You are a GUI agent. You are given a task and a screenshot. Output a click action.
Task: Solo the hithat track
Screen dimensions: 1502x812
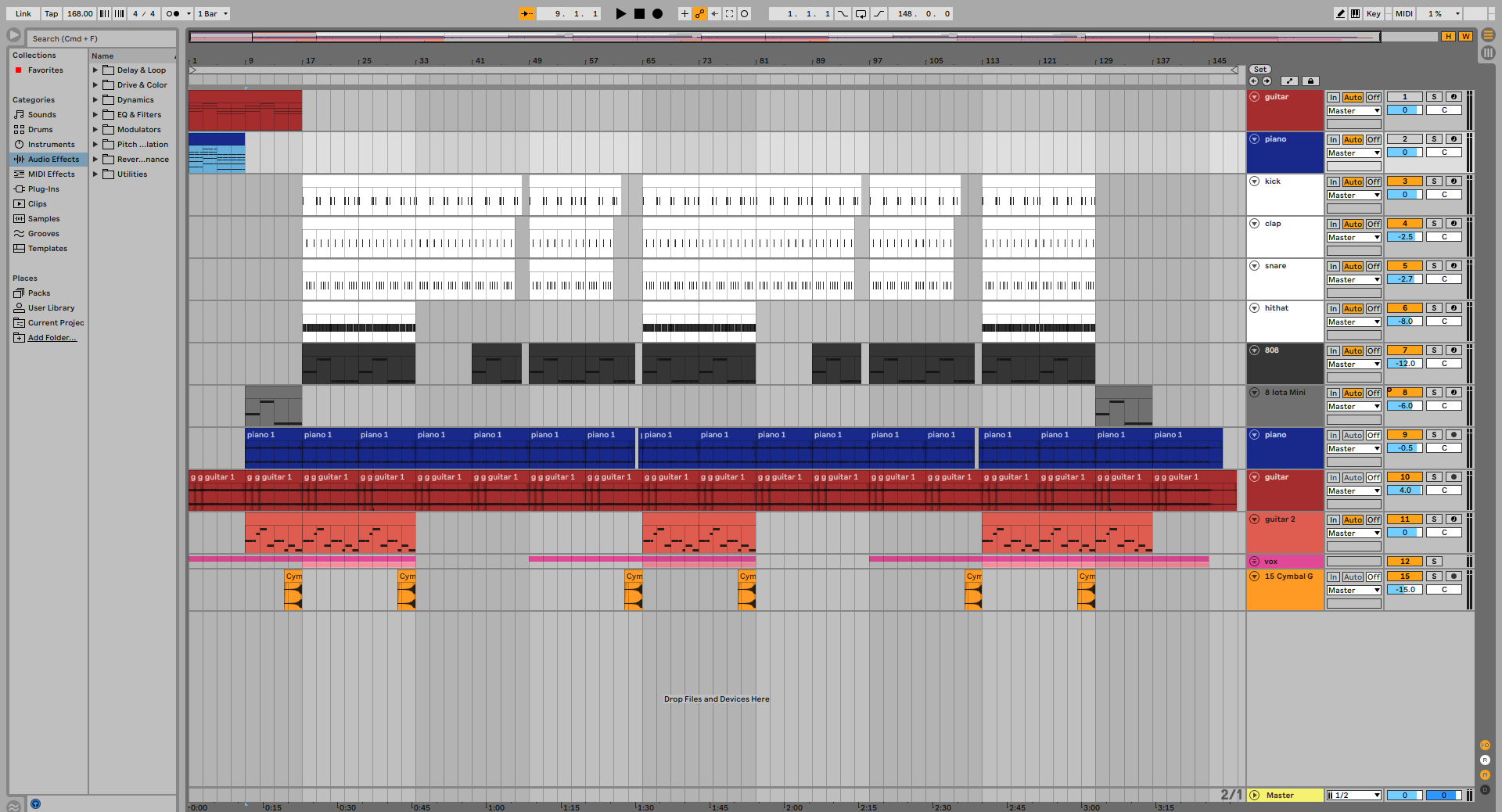(1434, 307)
